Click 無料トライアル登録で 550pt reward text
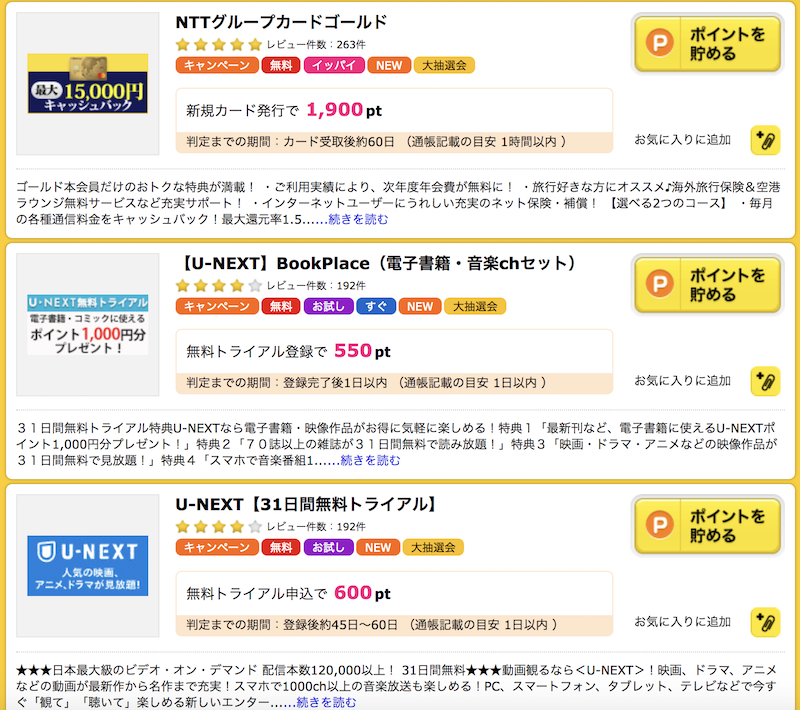 coord(288,351)
